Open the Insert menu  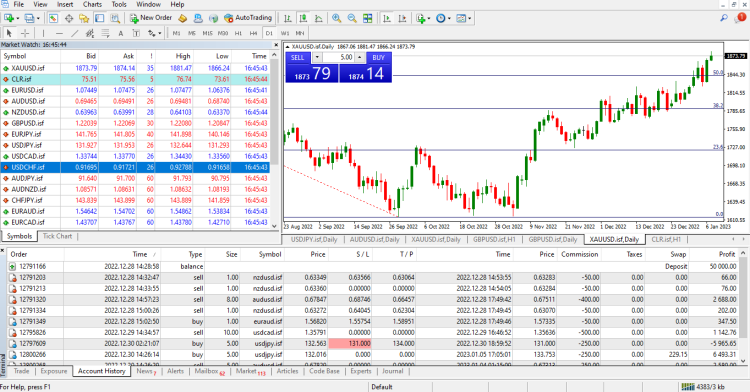point(65,4)
